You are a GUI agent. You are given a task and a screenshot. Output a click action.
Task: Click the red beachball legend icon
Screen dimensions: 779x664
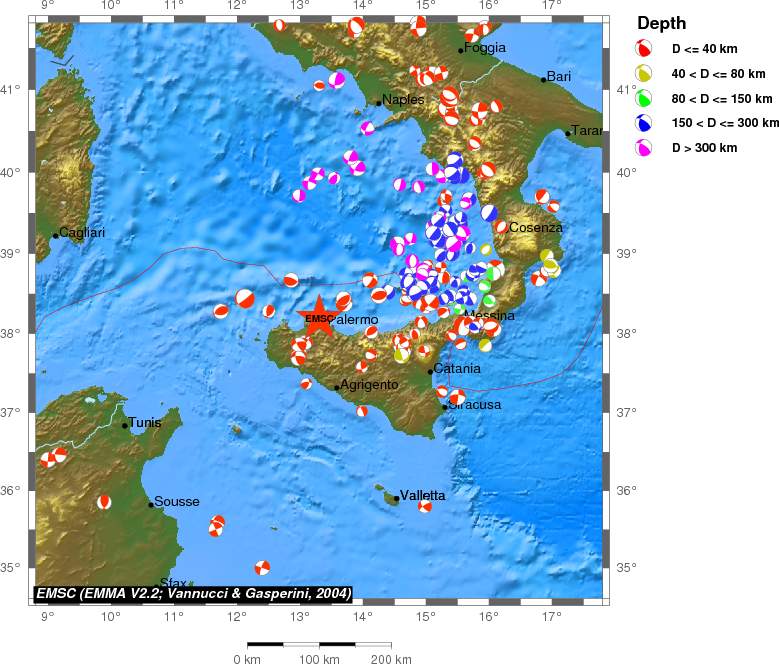[645, 48]
